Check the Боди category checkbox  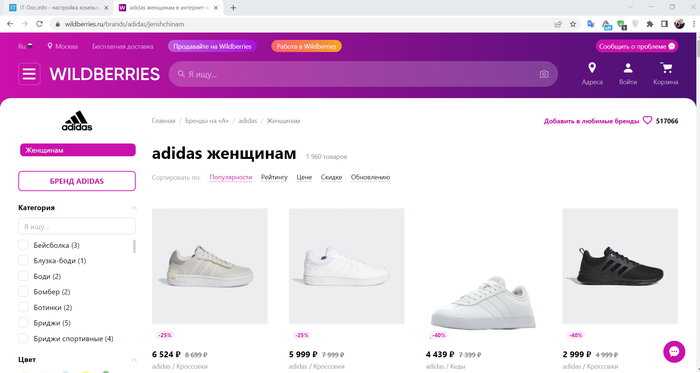coord(23,276)
